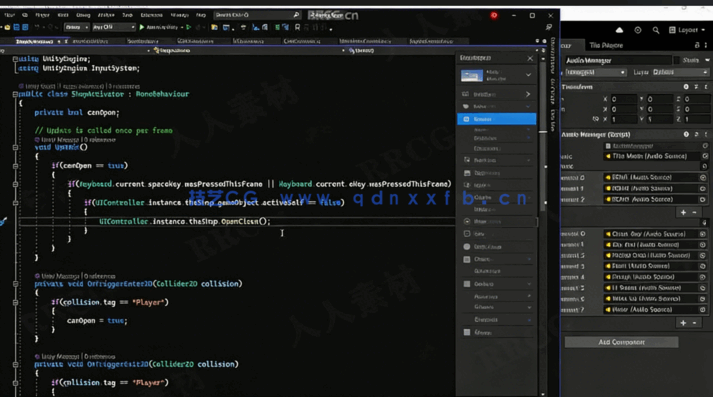Open the Debug configuration dropdown
The height and width of the screenshot is (397, 713).
(76, 27)
